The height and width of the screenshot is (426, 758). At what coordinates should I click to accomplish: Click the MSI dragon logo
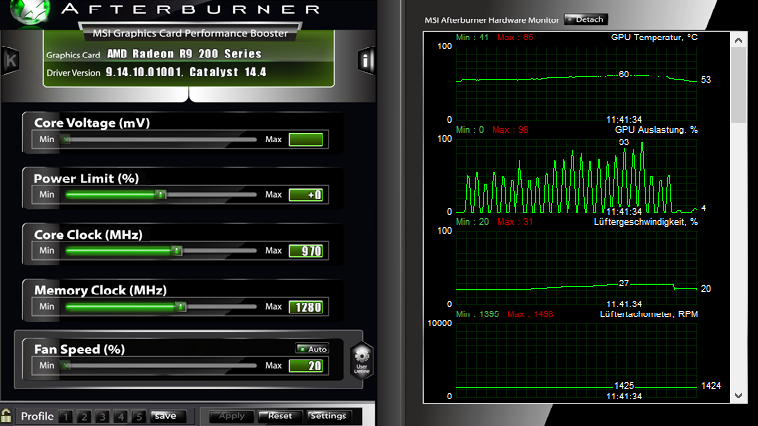click(30, 12)
